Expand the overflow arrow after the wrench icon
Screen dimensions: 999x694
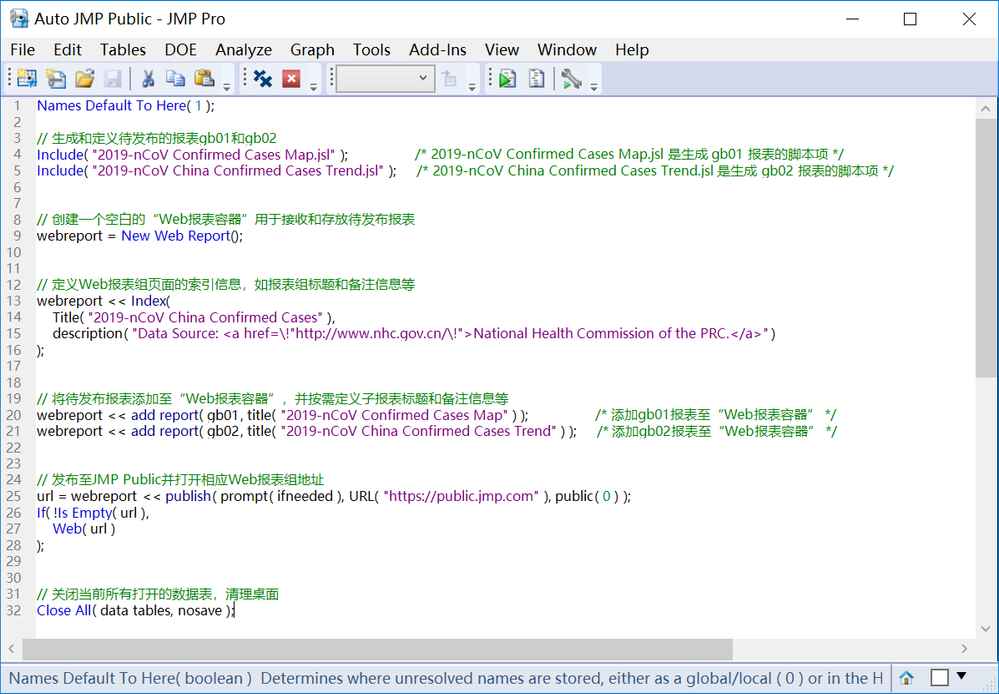click(x=593, y=86)
